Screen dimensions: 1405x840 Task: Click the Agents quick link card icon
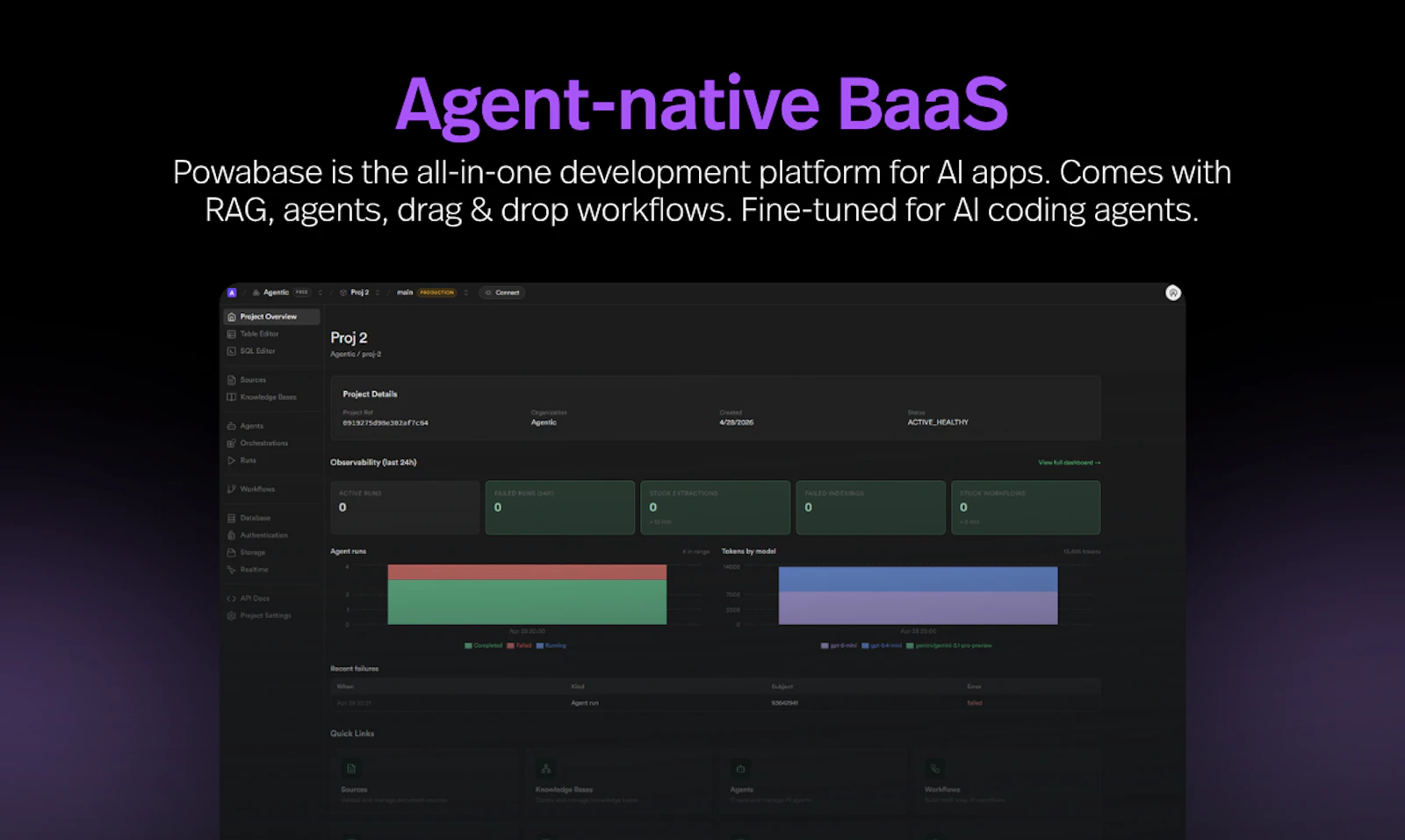click(740, 769)
